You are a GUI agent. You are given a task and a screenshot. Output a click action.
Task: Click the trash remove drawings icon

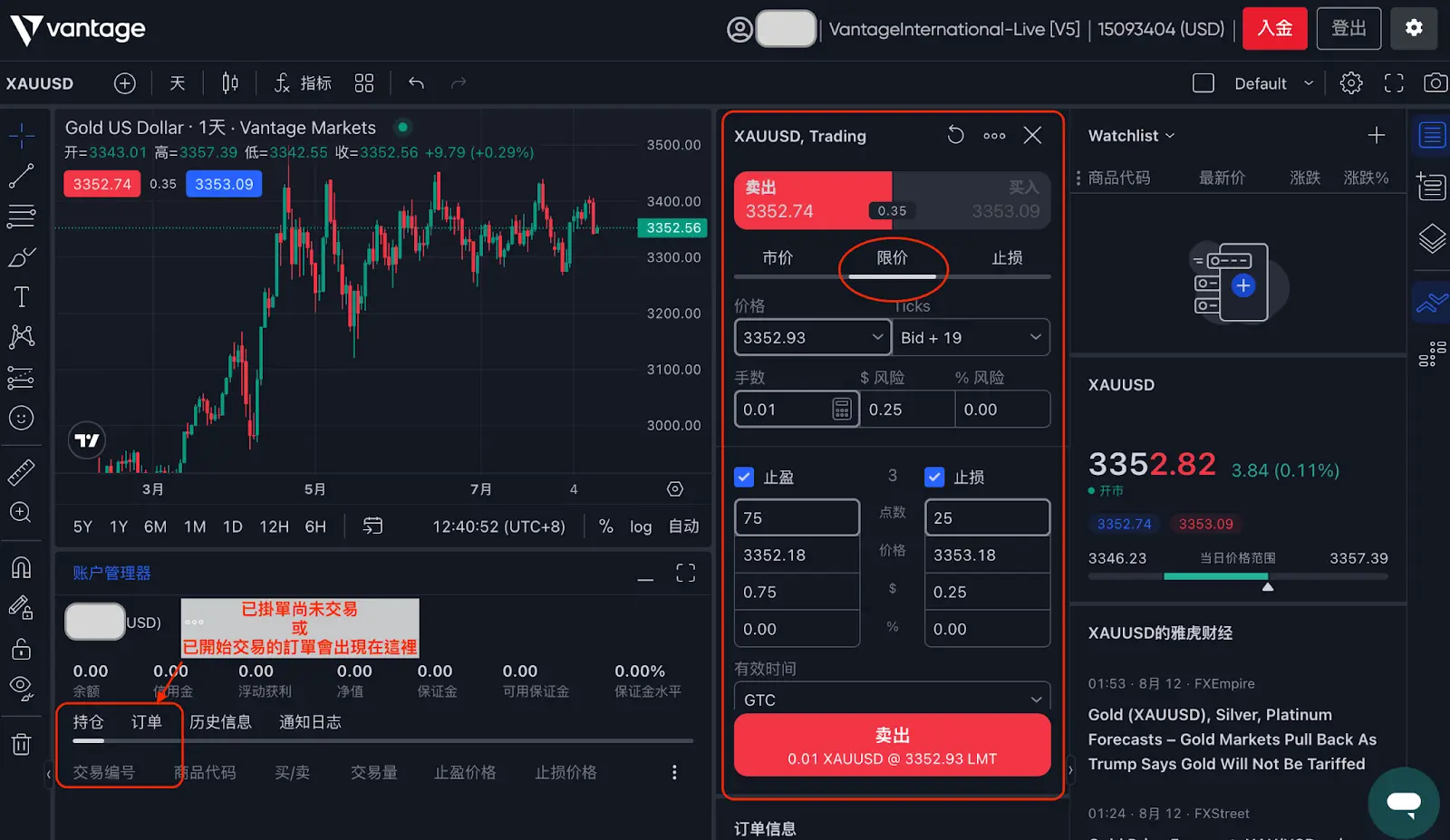21,745
